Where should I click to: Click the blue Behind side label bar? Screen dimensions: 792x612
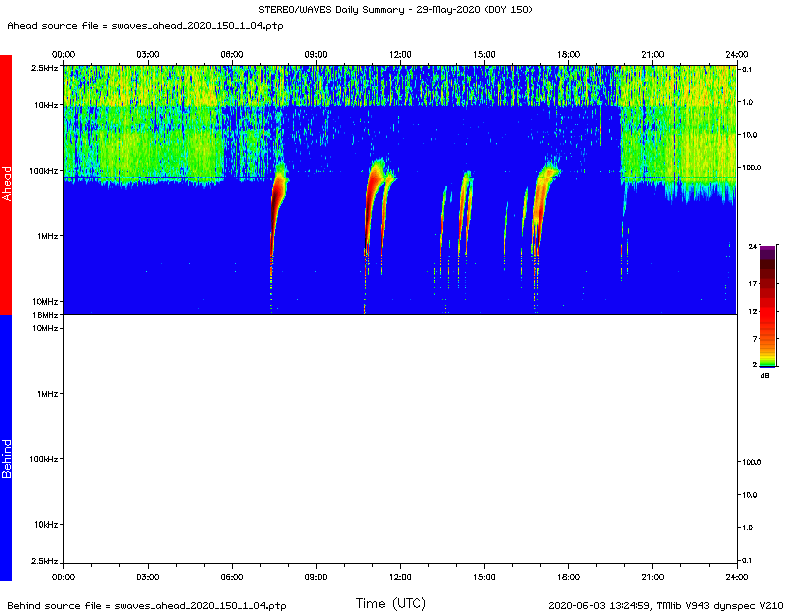[6, 447]
